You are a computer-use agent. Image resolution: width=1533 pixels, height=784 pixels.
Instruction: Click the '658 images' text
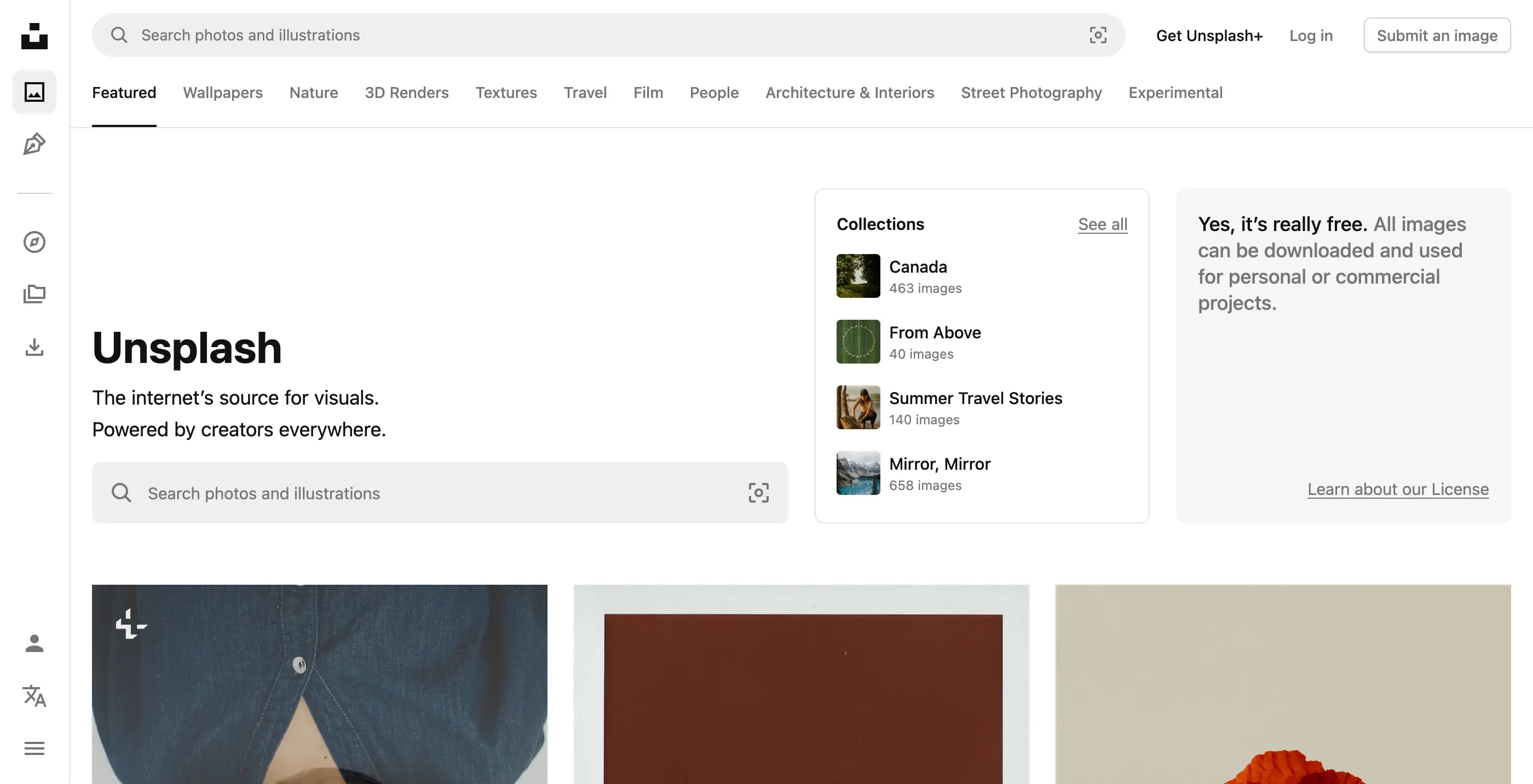point(925,485)
